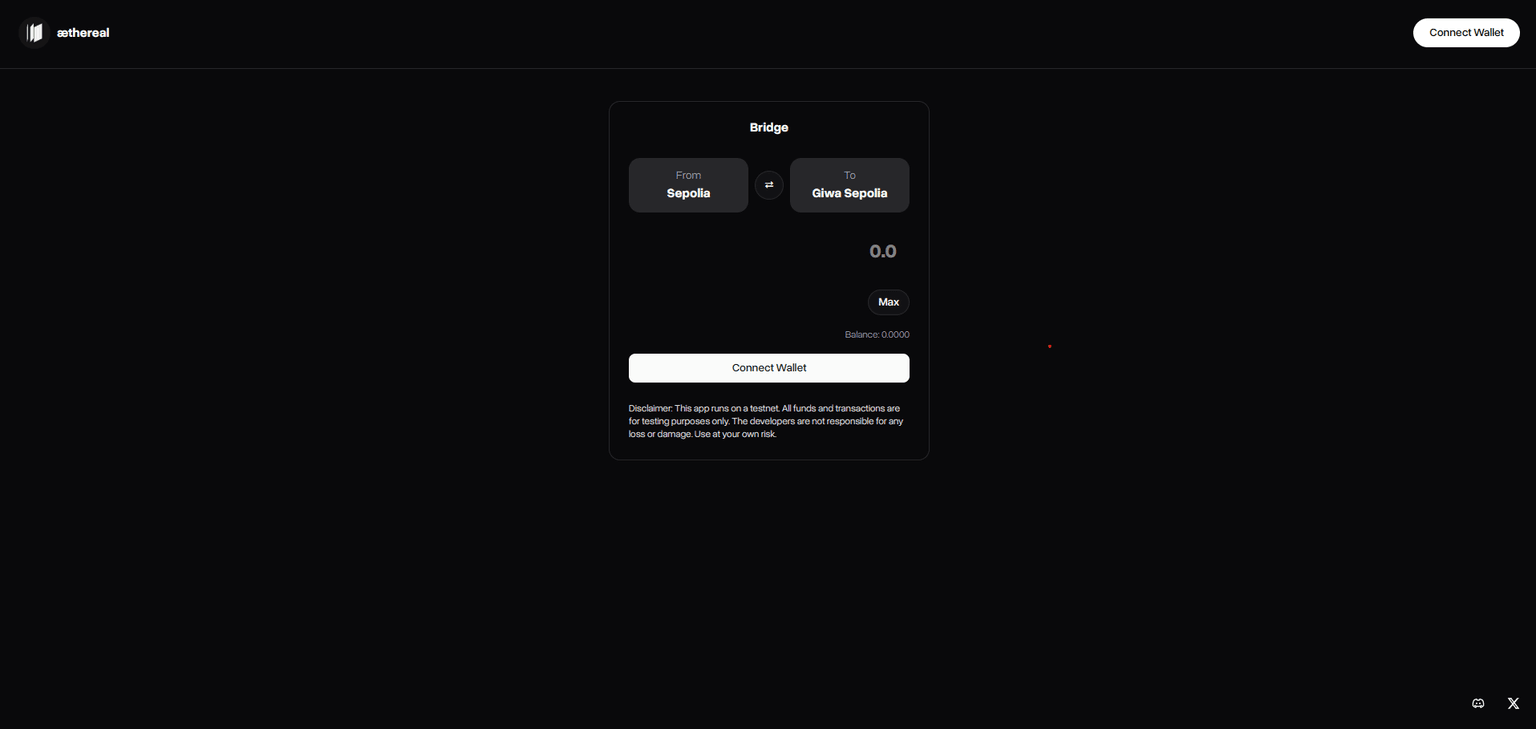
Task: Select the bold "Sepolia" source network name
Action: (x=688, y=194)
